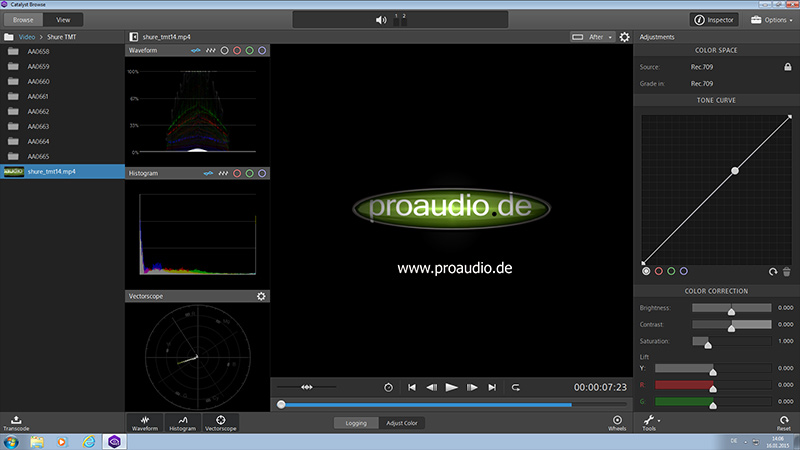Open the preview settings gear icon
Image resolution: width=800 pixels, height=450 pixels.
coord(625,37)
